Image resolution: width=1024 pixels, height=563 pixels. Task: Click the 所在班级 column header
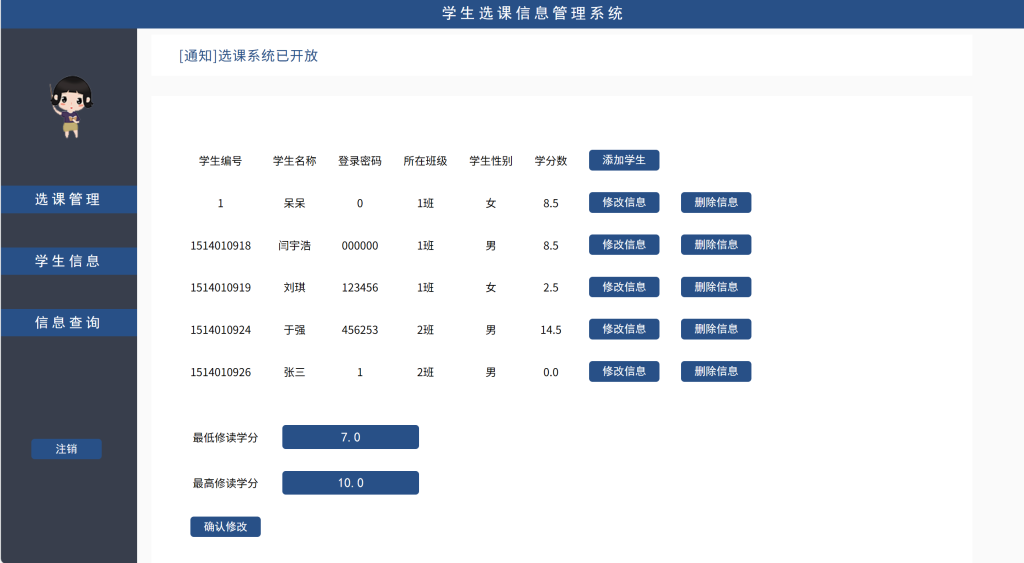(425, 161)
